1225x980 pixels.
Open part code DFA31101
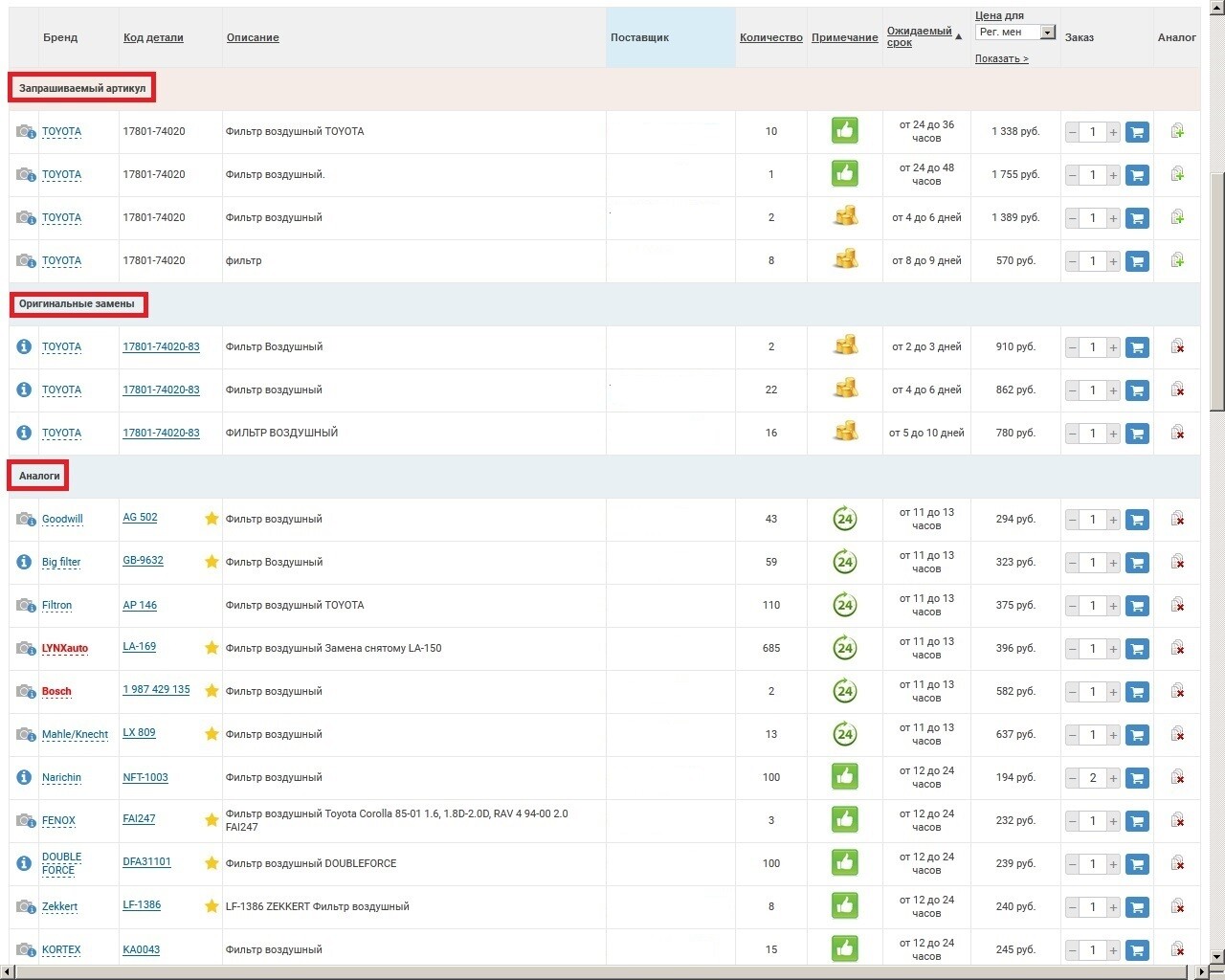click(146, 861)
